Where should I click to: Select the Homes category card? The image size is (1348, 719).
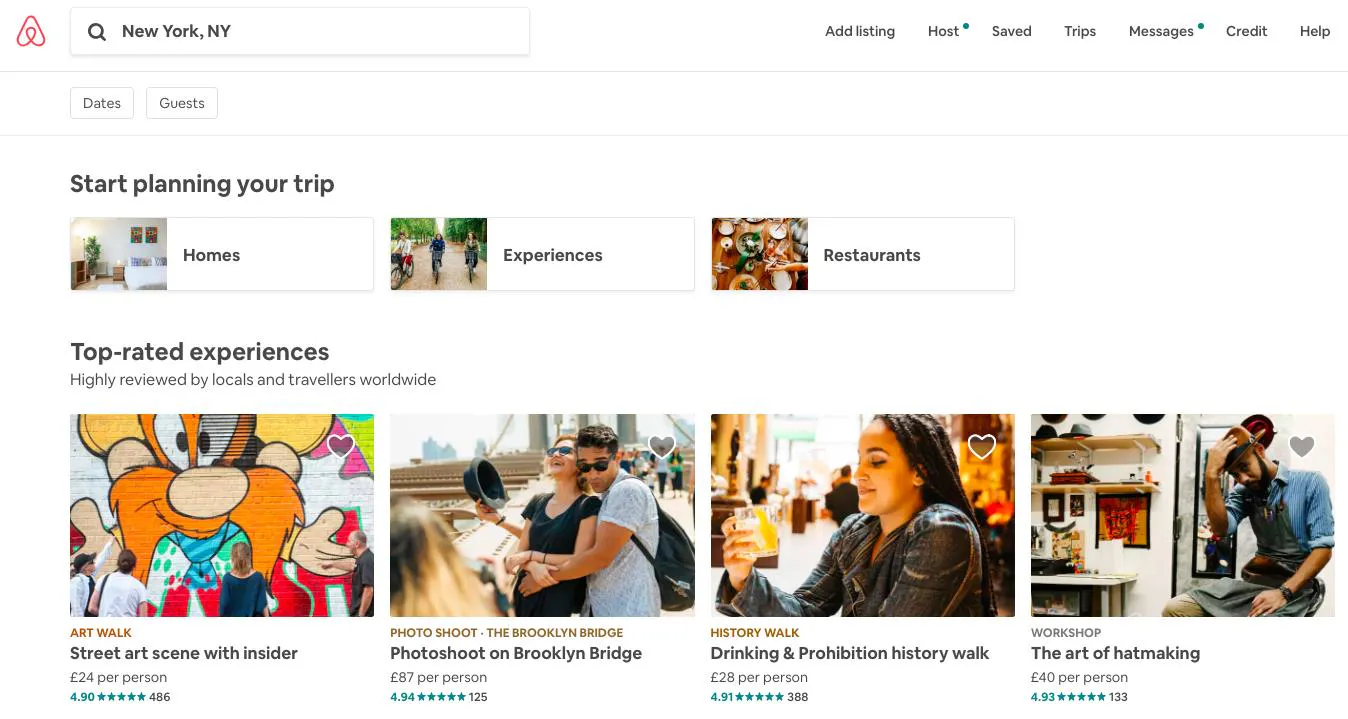(x=222, y=254)
